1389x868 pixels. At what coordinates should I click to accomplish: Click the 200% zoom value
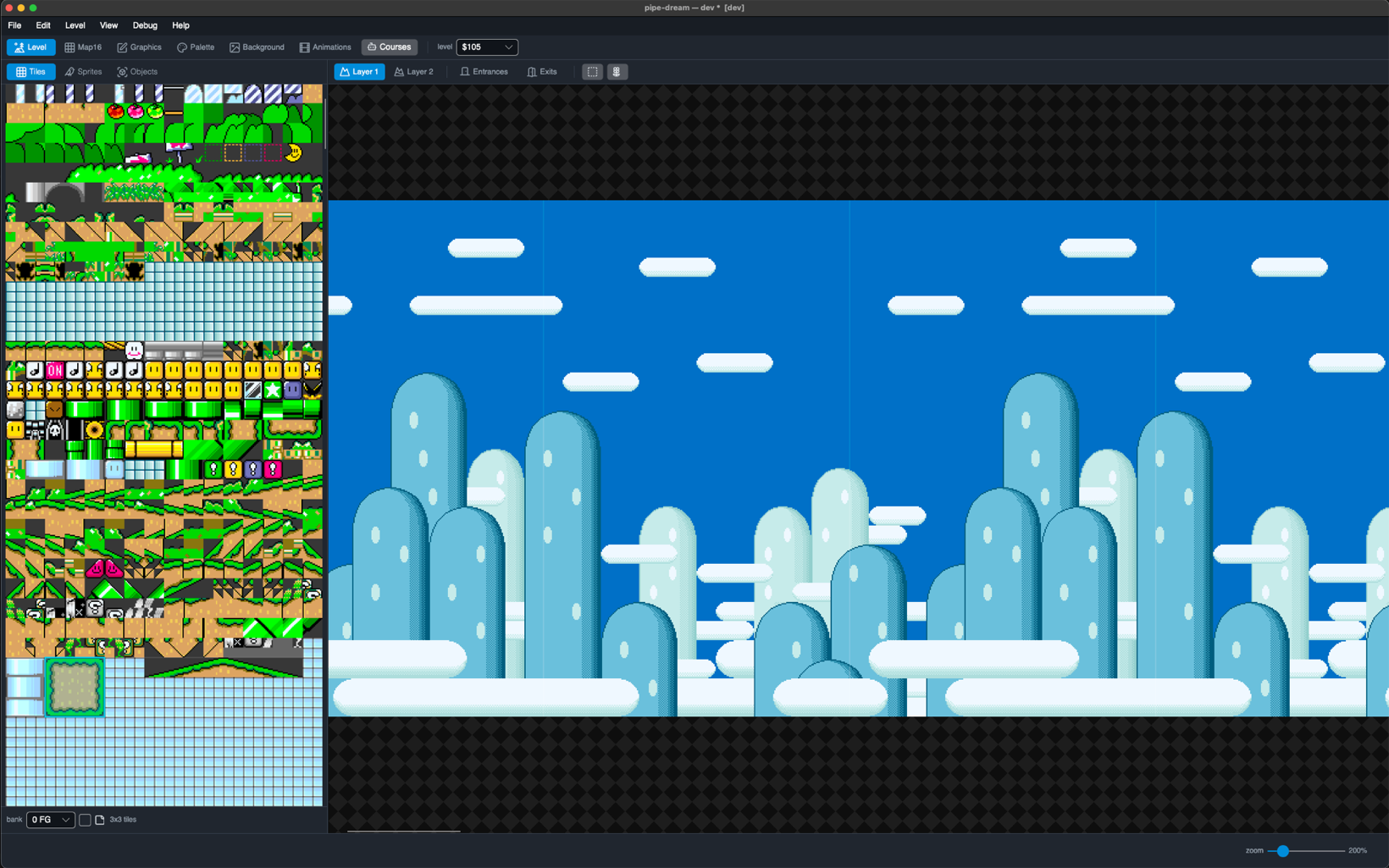click(1357, 850)
